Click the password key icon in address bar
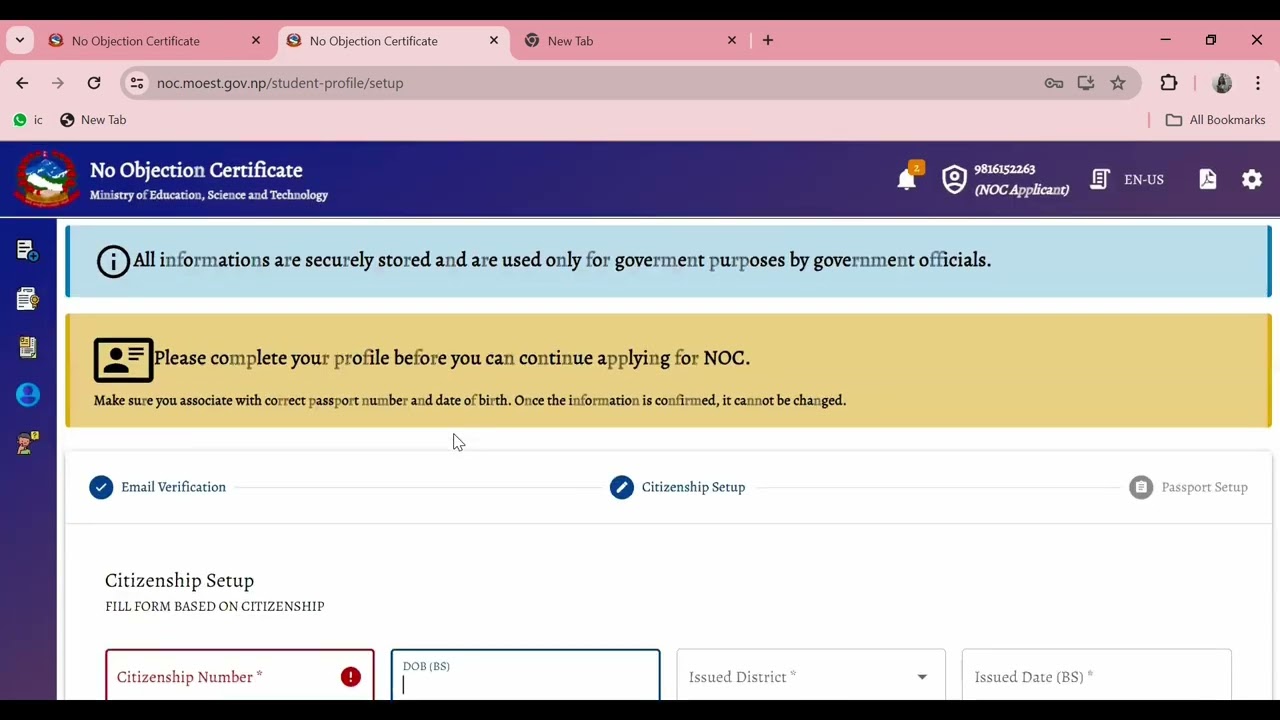Viewport: 1280px width, 720px height. pos(1054,83)
